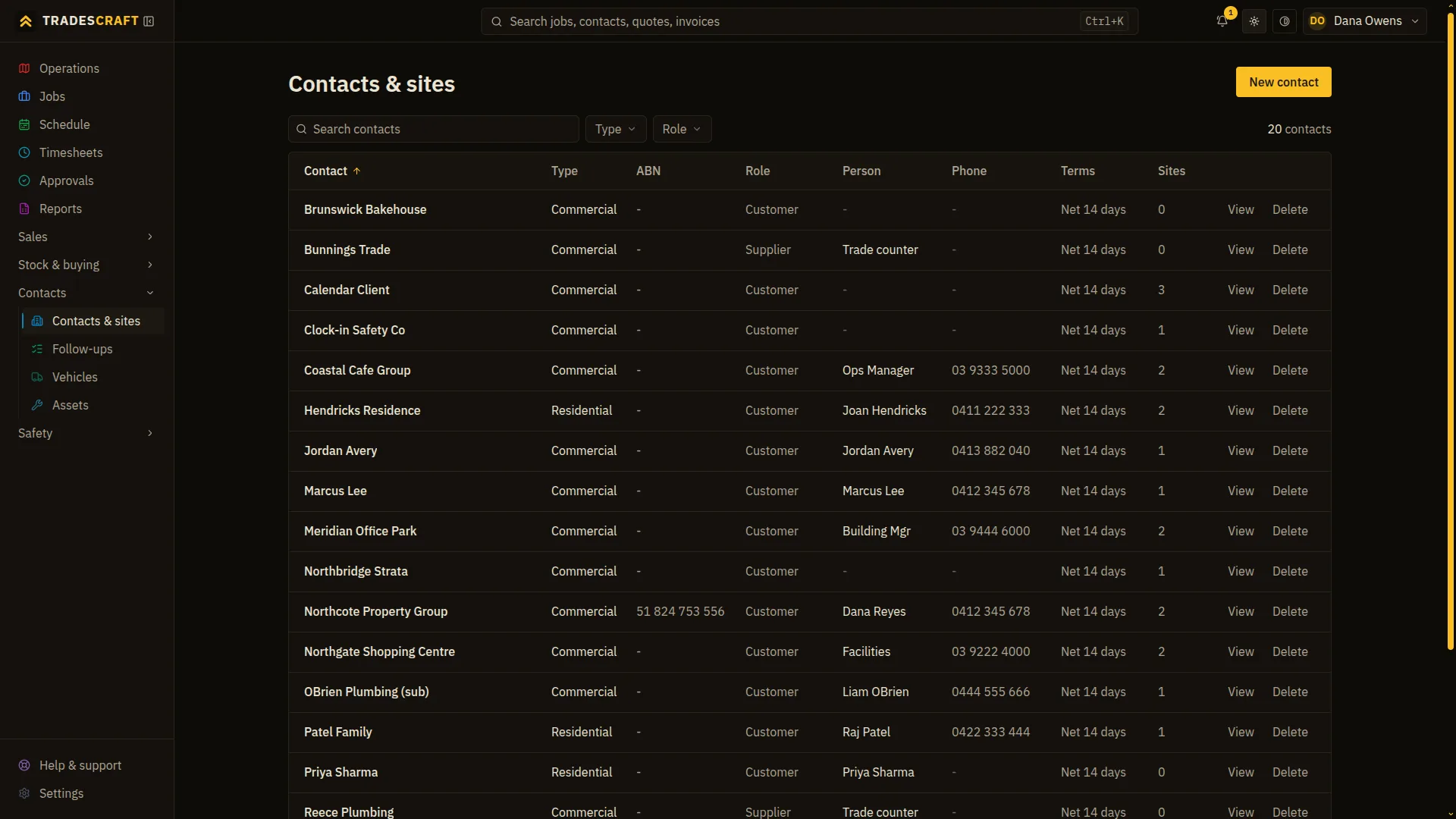Click the Operations map icon
The height and width of the screenshot is (819, 1456).
(24, 68)
